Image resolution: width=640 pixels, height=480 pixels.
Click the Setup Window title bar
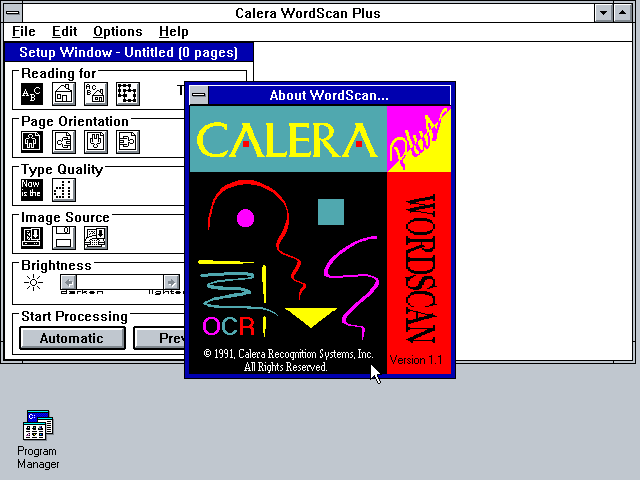click(x=129, y=53)
